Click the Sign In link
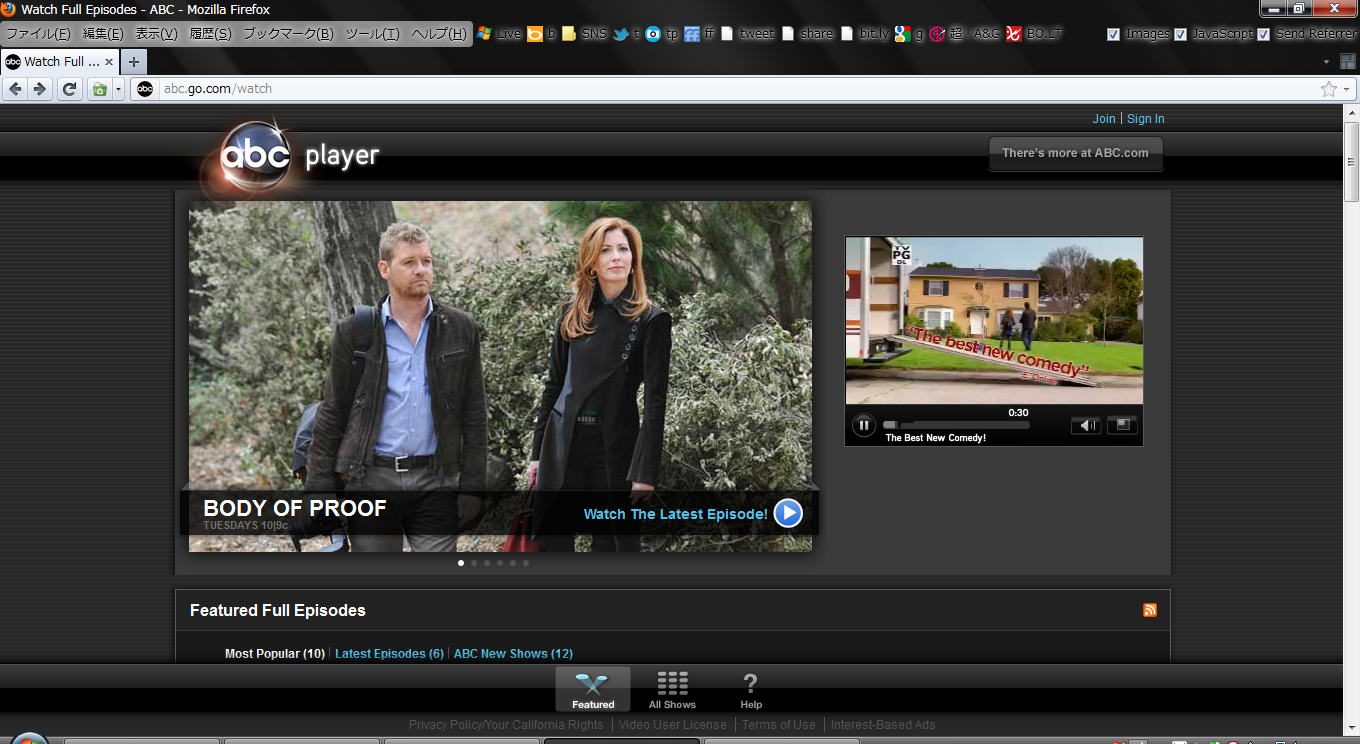This screenshot has height=744, width=1360. tap(1146, 119)
